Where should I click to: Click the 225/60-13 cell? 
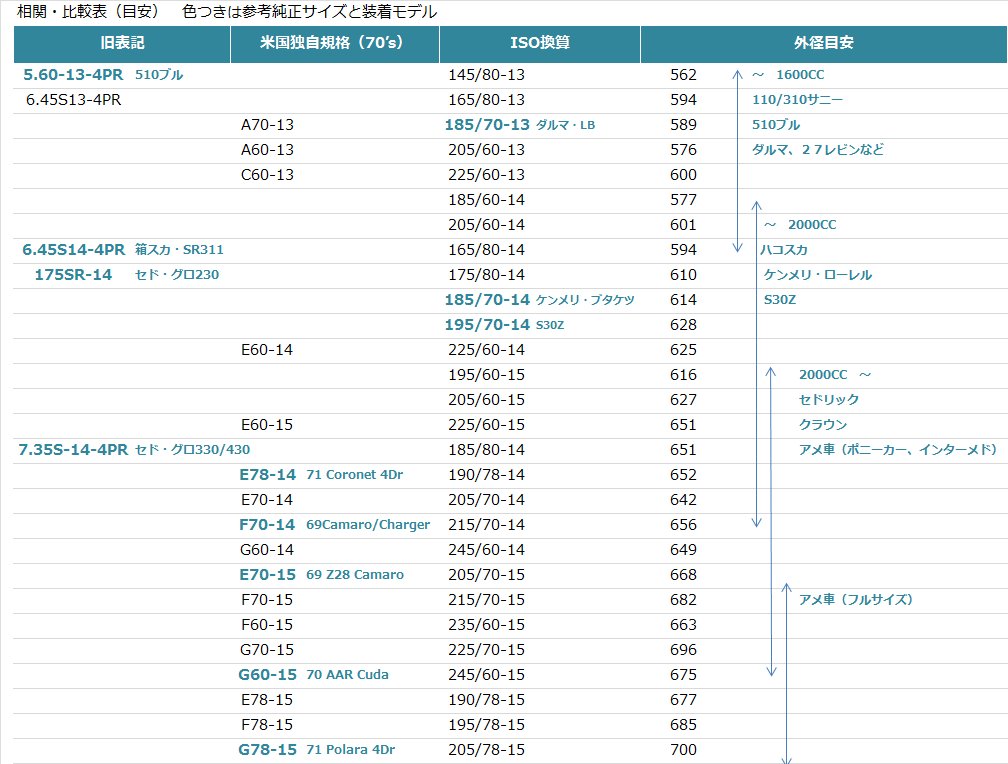(x=487, y=175)
